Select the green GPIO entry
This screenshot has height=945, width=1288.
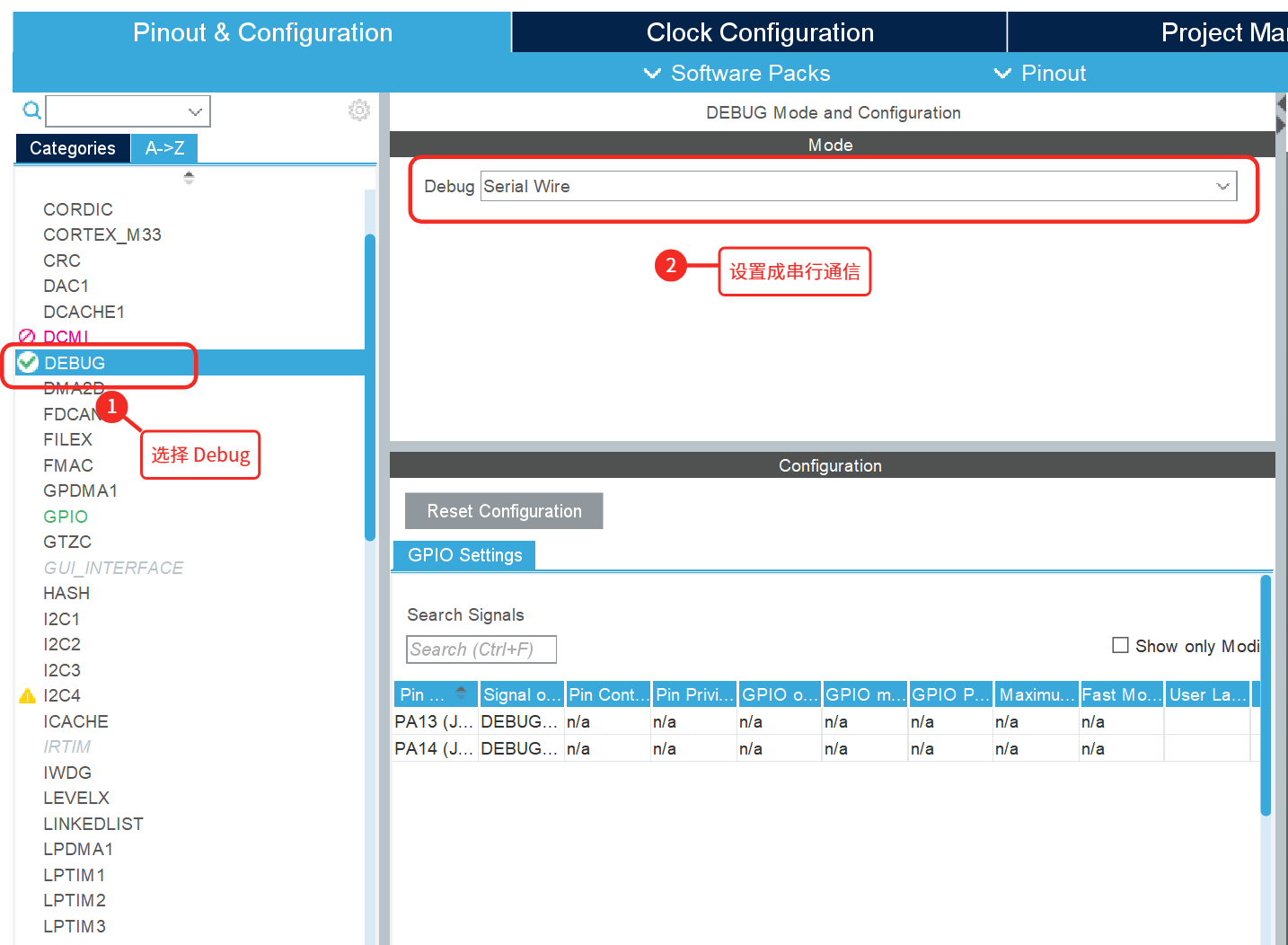[x=66, y=517]
